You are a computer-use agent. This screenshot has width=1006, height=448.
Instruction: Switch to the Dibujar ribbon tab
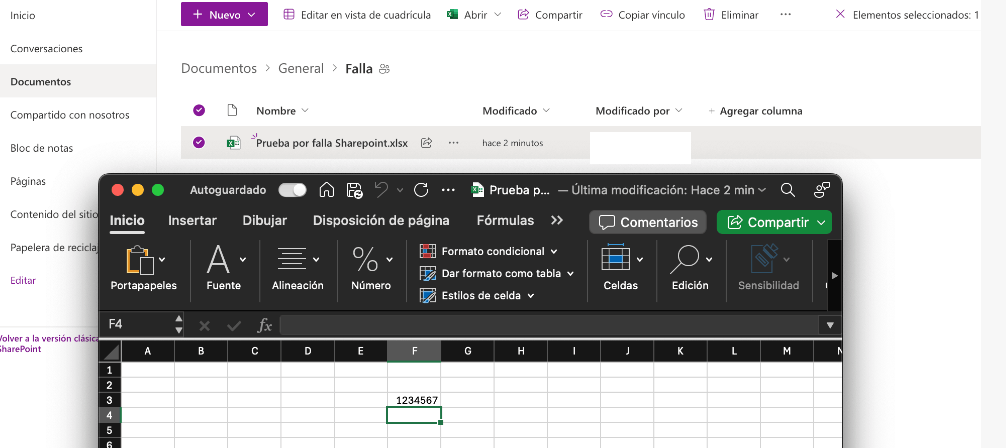point(264,221)
